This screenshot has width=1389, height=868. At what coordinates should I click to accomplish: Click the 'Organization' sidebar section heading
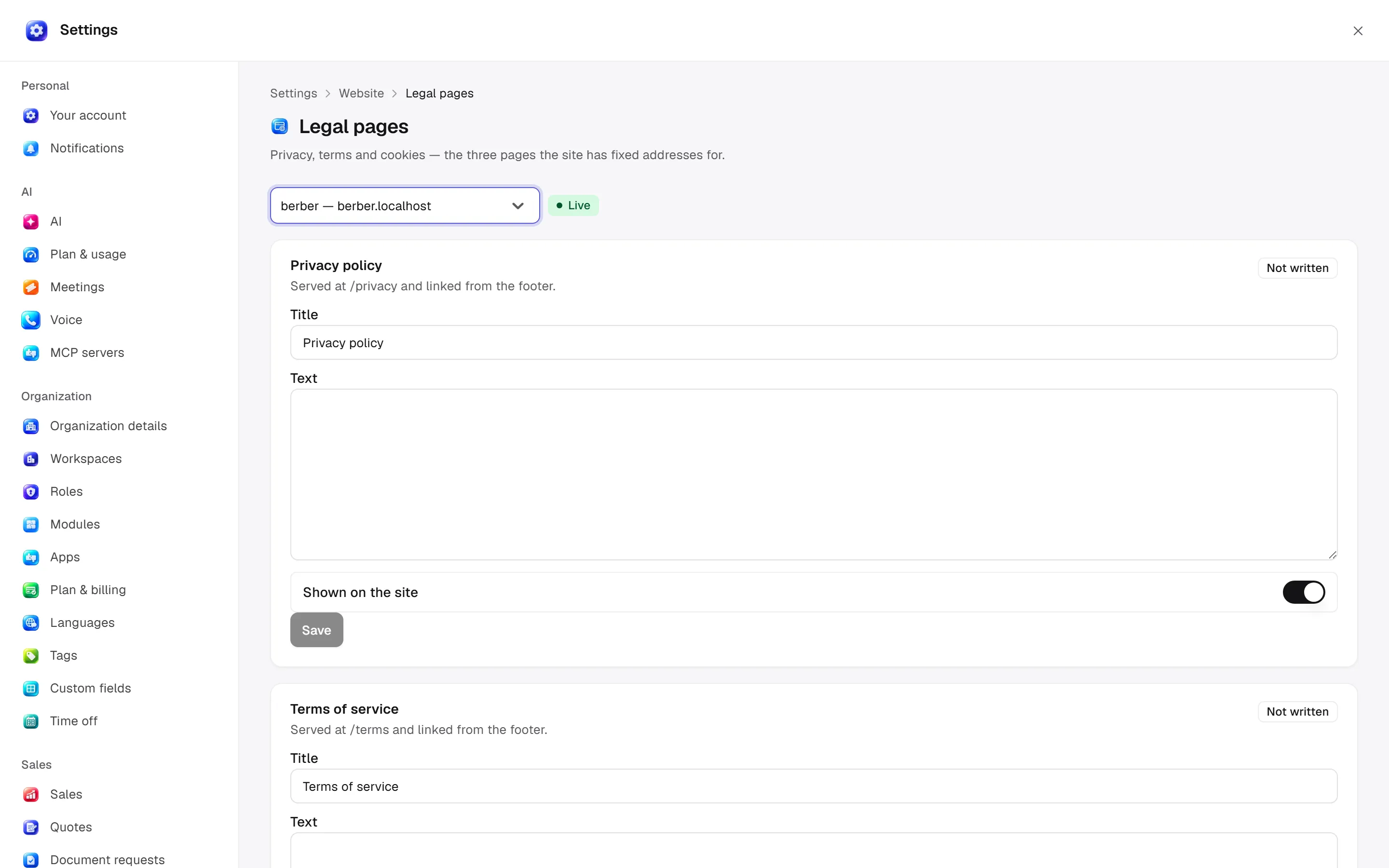(x=56, y=396)
